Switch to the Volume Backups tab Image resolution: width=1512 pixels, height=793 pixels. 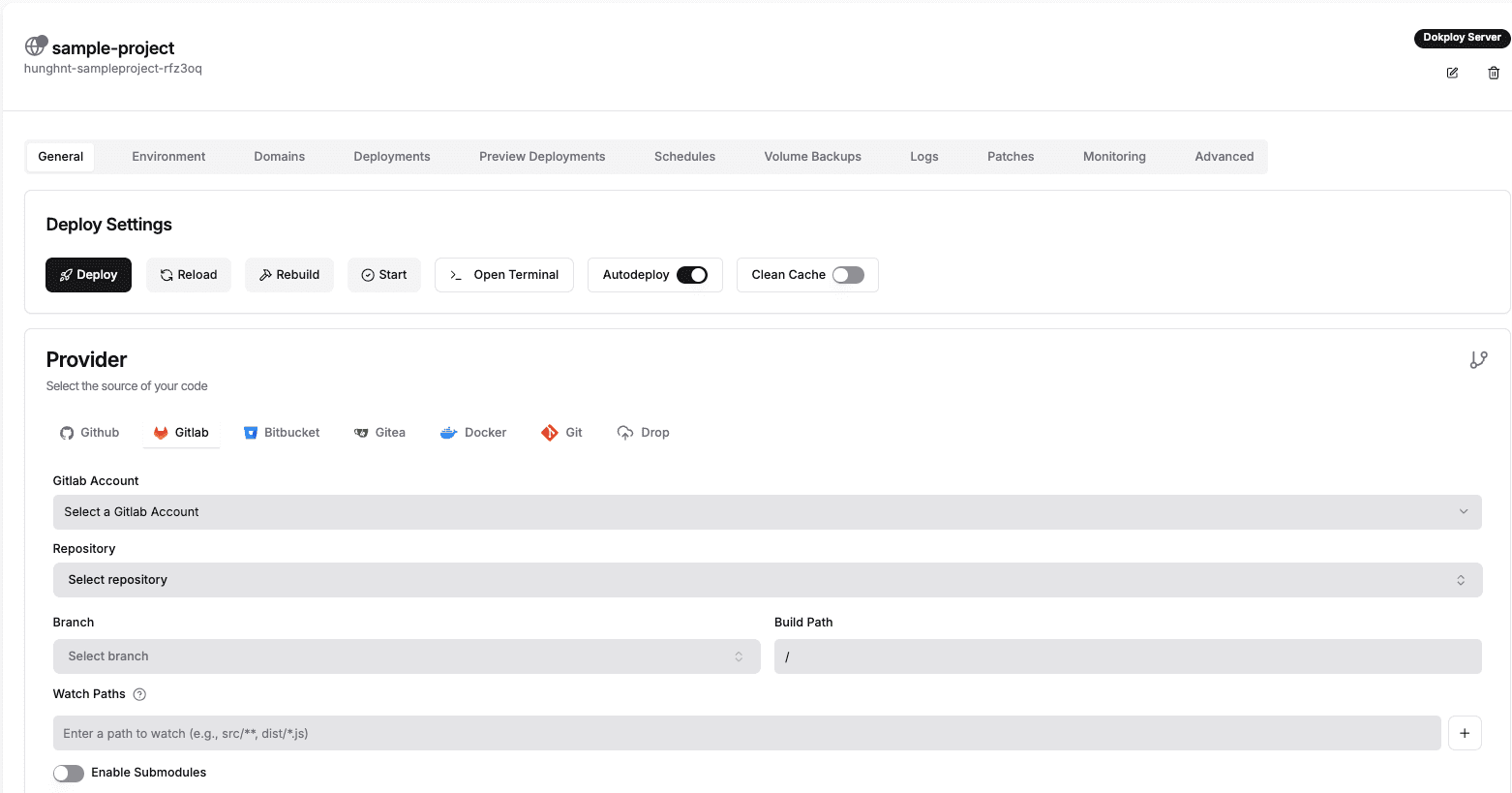812,156
